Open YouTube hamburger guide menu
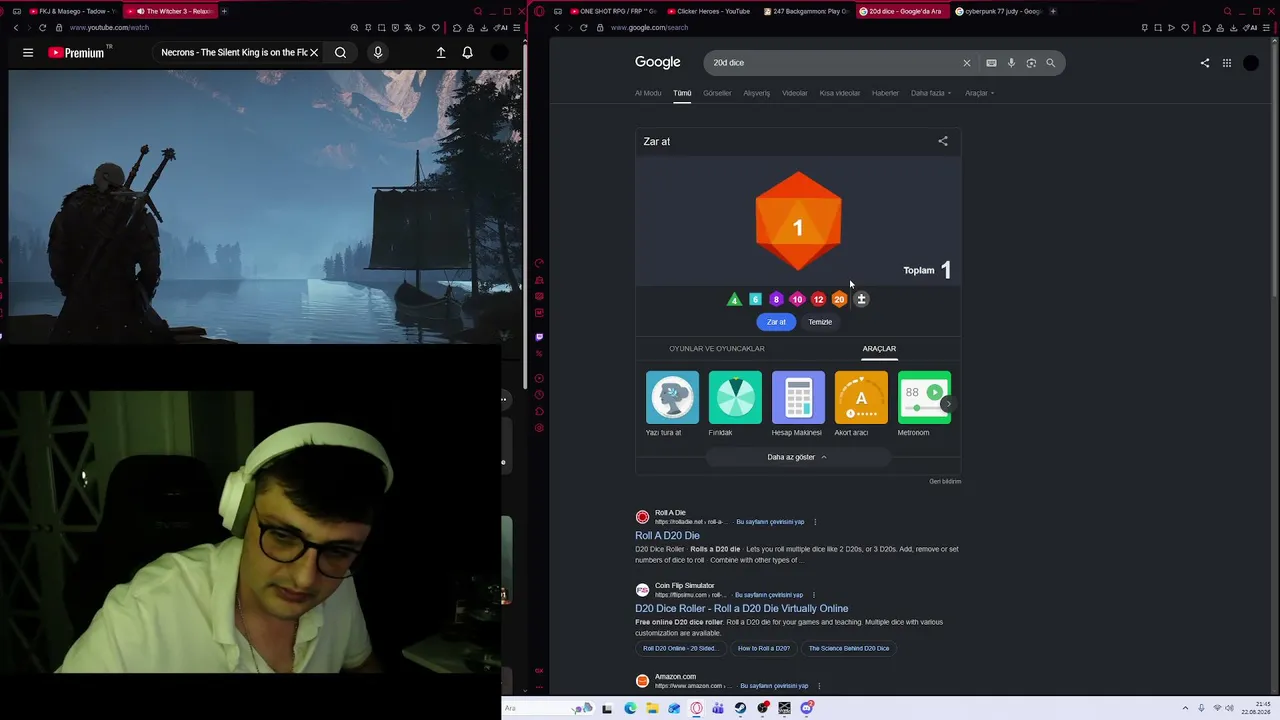This screenshot has width=1280, height=720. (x=28, y=52)
